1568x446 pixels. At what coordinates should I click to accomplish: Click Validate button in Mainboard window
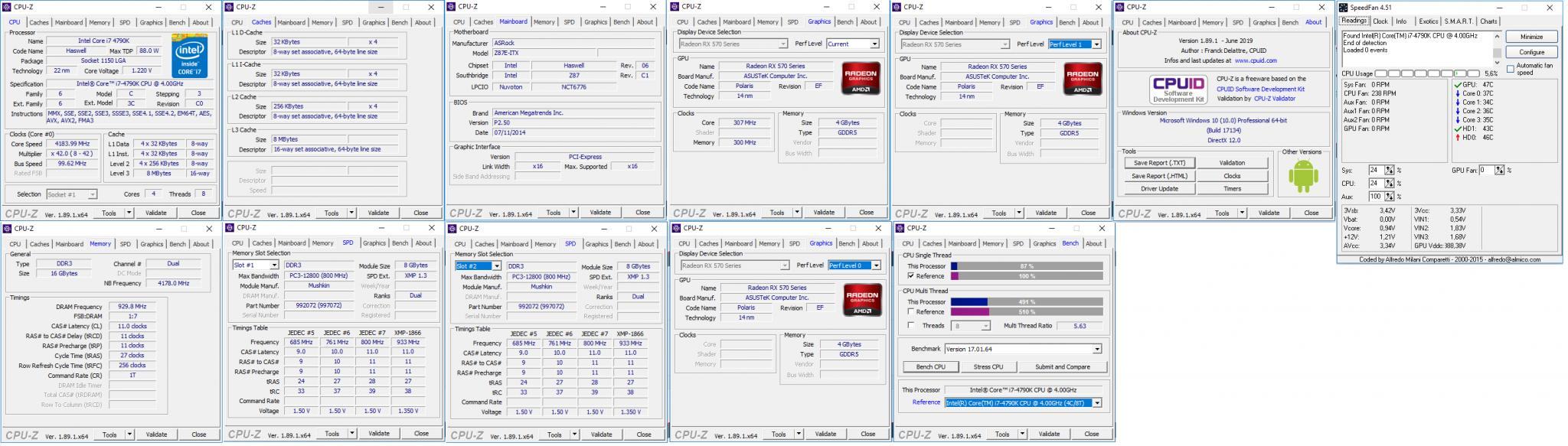[x=600, y=212]
